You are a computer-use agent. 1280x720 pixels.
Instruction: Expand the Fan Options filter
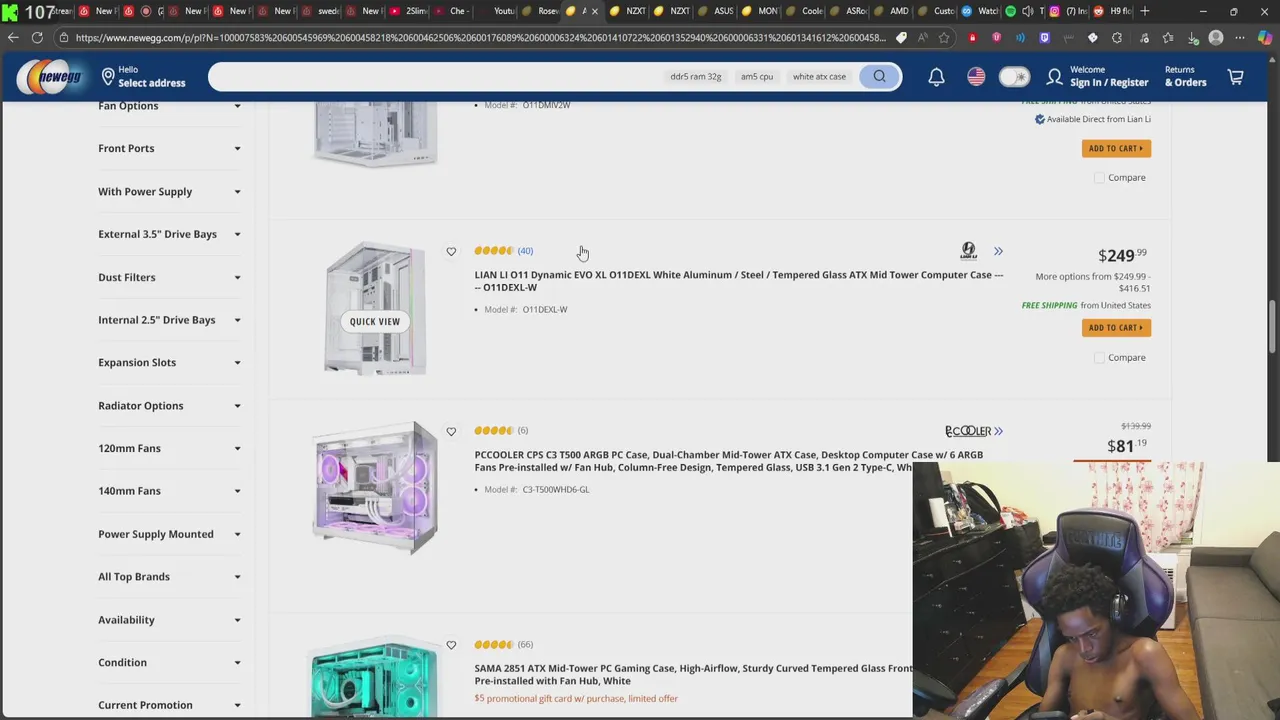coord(169,106)
